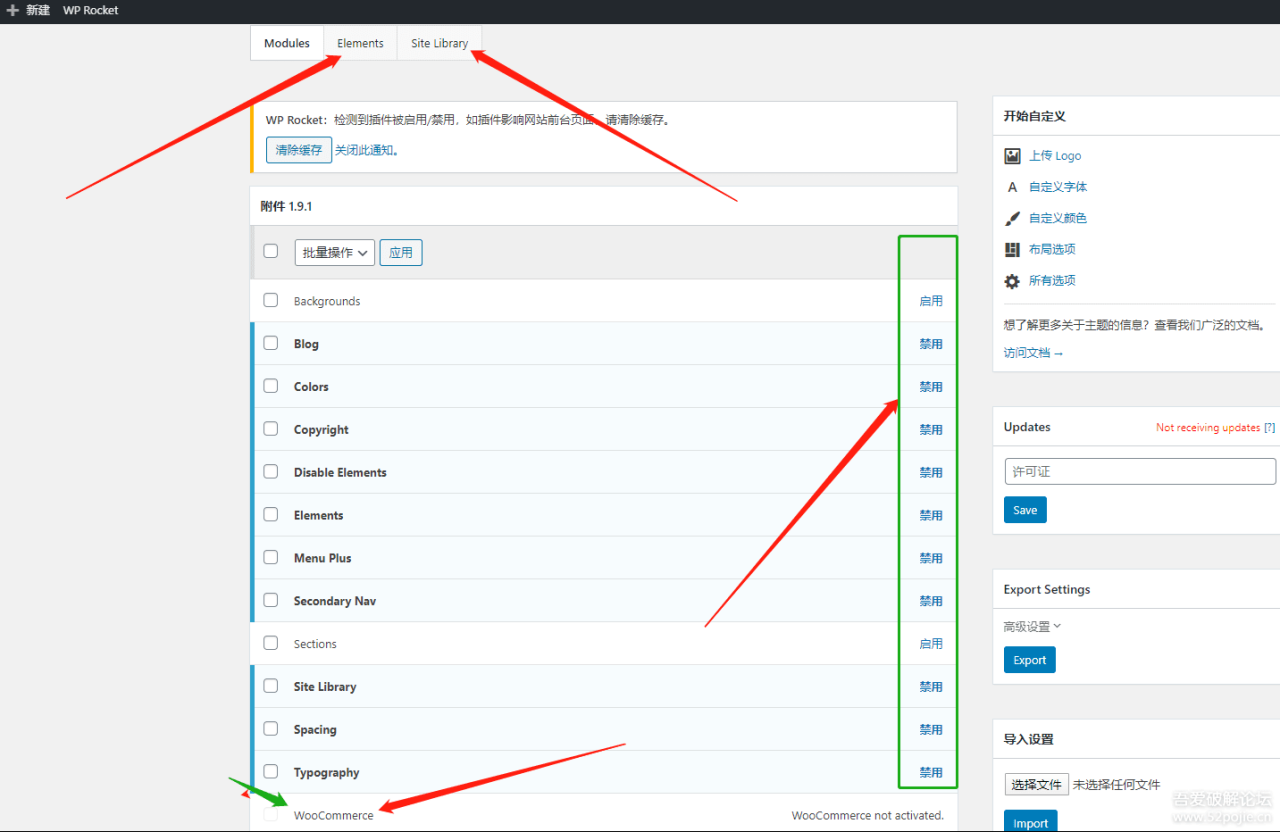Check the Backgrounds module checkbox
Viewport: 1280px width, 832px height.
click(x=271, y=300)
